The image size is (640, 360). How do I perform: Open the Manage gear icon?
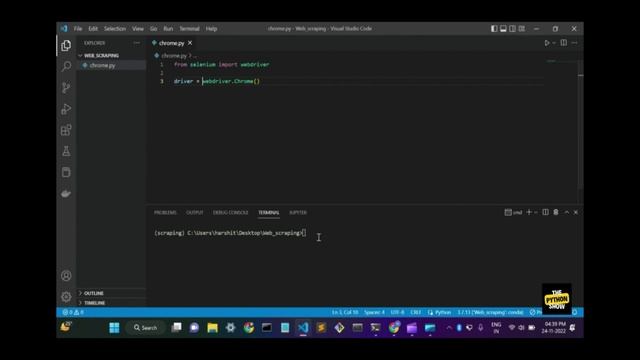point(66,297)
